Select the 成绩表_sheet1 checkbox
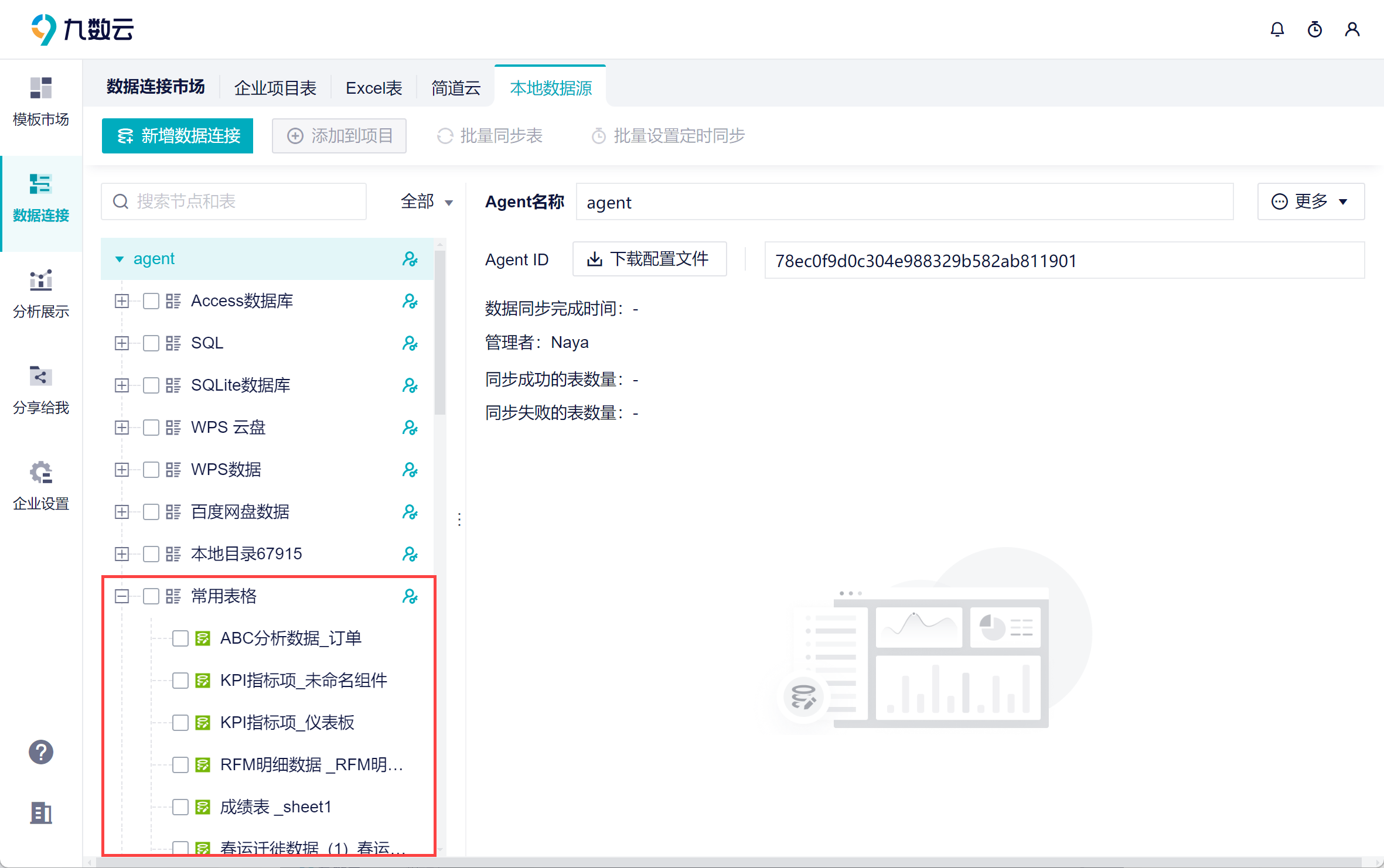Screen dimensions: 1384x868 tap(180, 807)
